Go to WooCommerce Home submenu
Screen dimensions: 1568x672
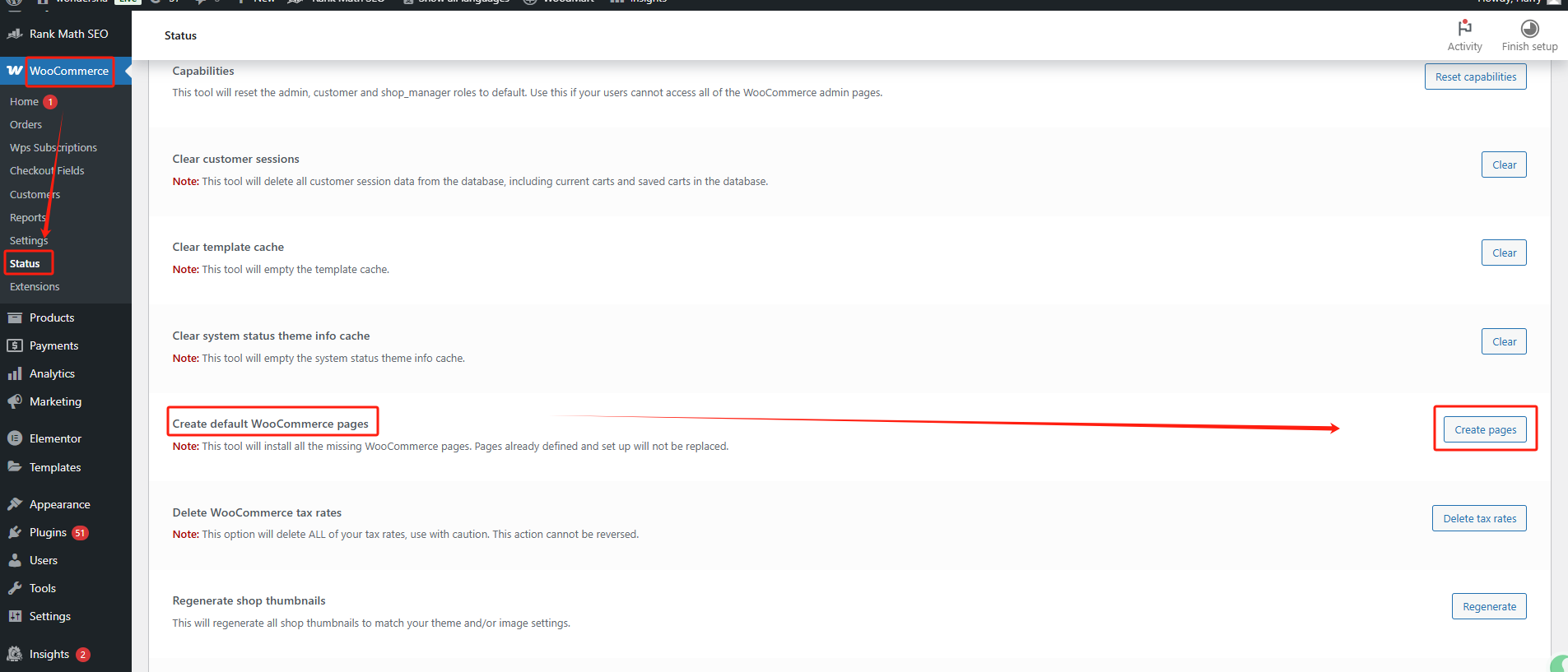[24, 102]
